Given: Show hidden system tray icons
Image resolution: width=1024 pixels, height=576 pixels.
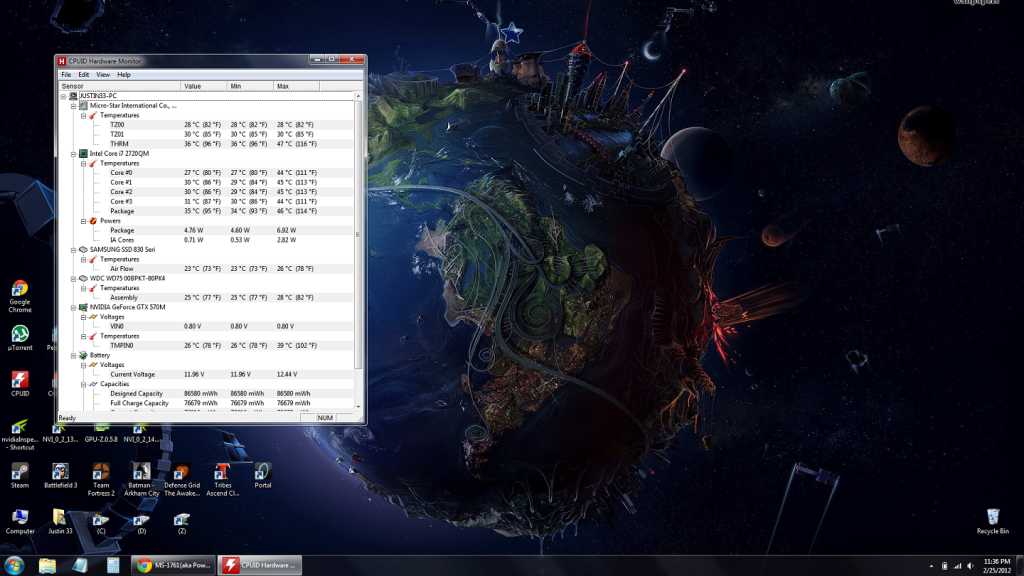Looking at the screenshot, I should click(931, 566).
